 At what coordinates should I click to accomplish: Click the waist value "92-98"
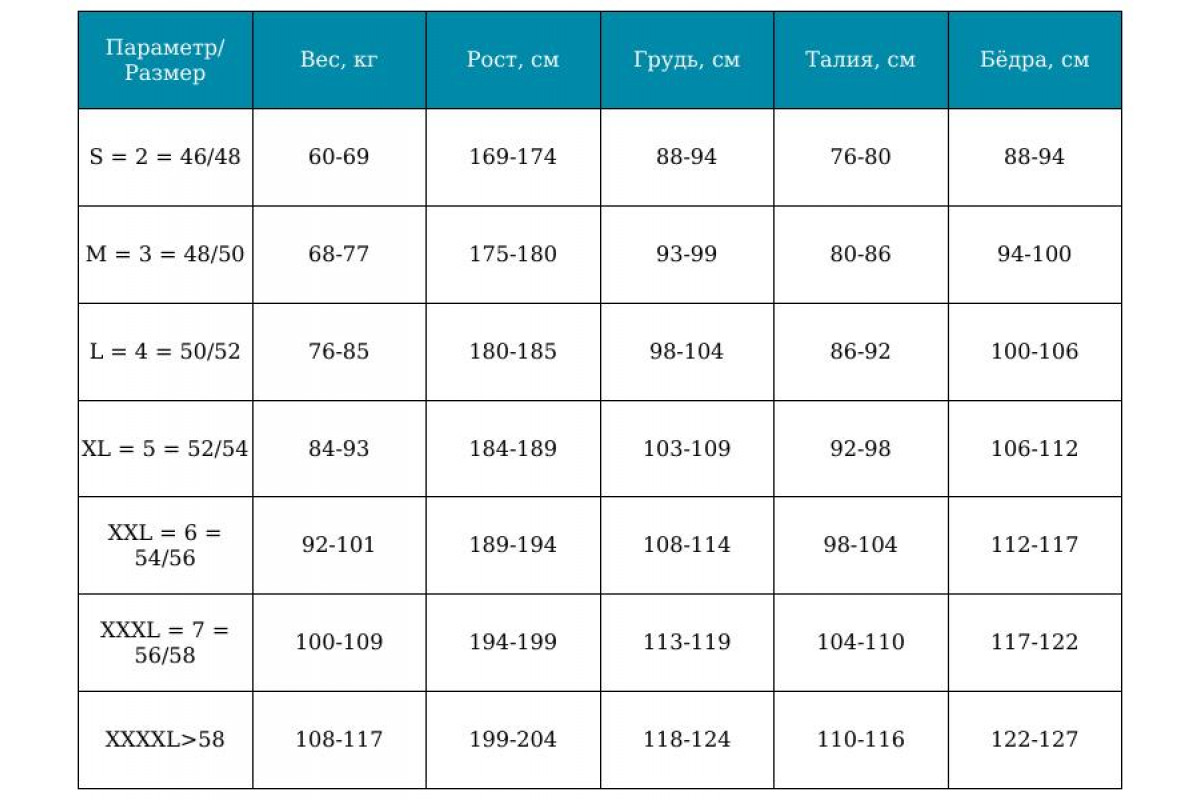pyautogui.click(x=860, y=449)
